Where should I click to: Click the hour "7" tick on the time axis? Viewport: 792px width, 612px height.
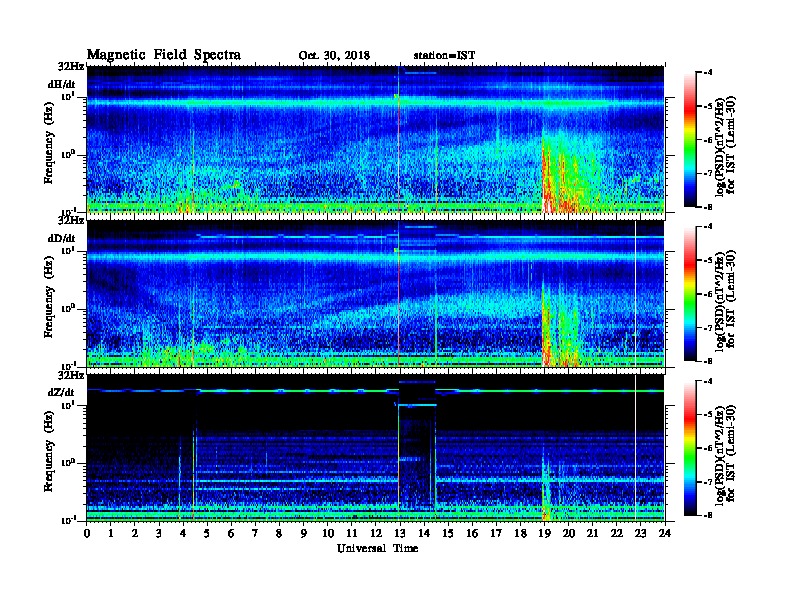(x=256, y=533)
